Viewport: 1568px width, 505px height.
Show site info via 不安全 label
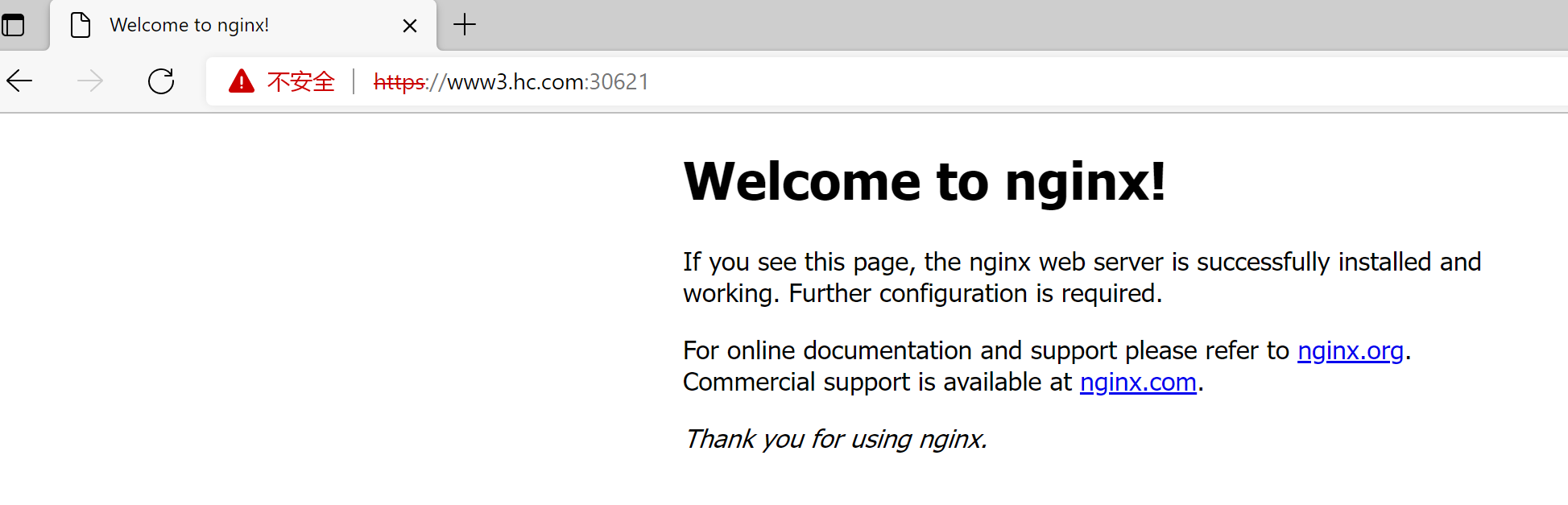tap(300, 81)
